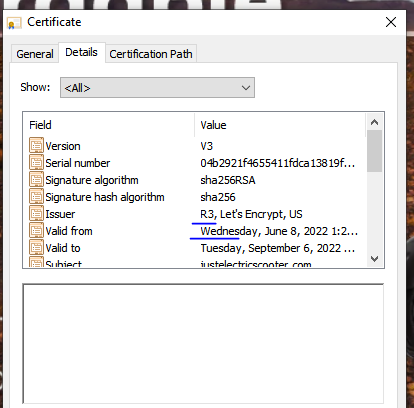414x408 pixels.
Task: Open the Certification Path tab
Action: click(x=151, y=54)
